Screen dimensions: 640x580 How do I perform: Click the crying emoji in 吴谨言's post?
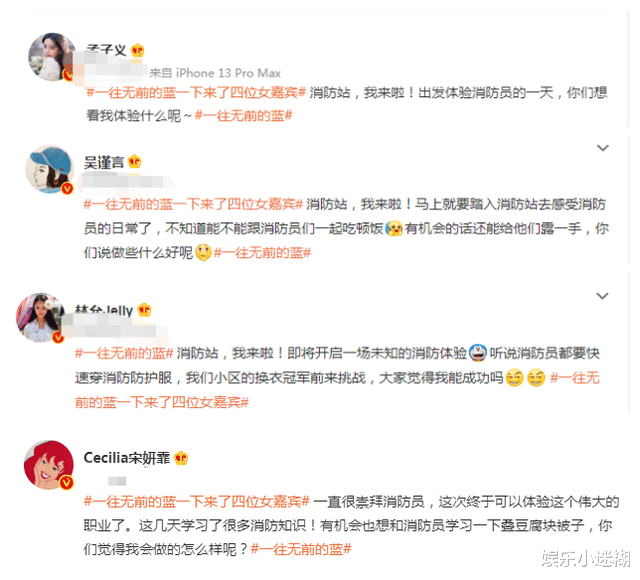coord(394,229)
